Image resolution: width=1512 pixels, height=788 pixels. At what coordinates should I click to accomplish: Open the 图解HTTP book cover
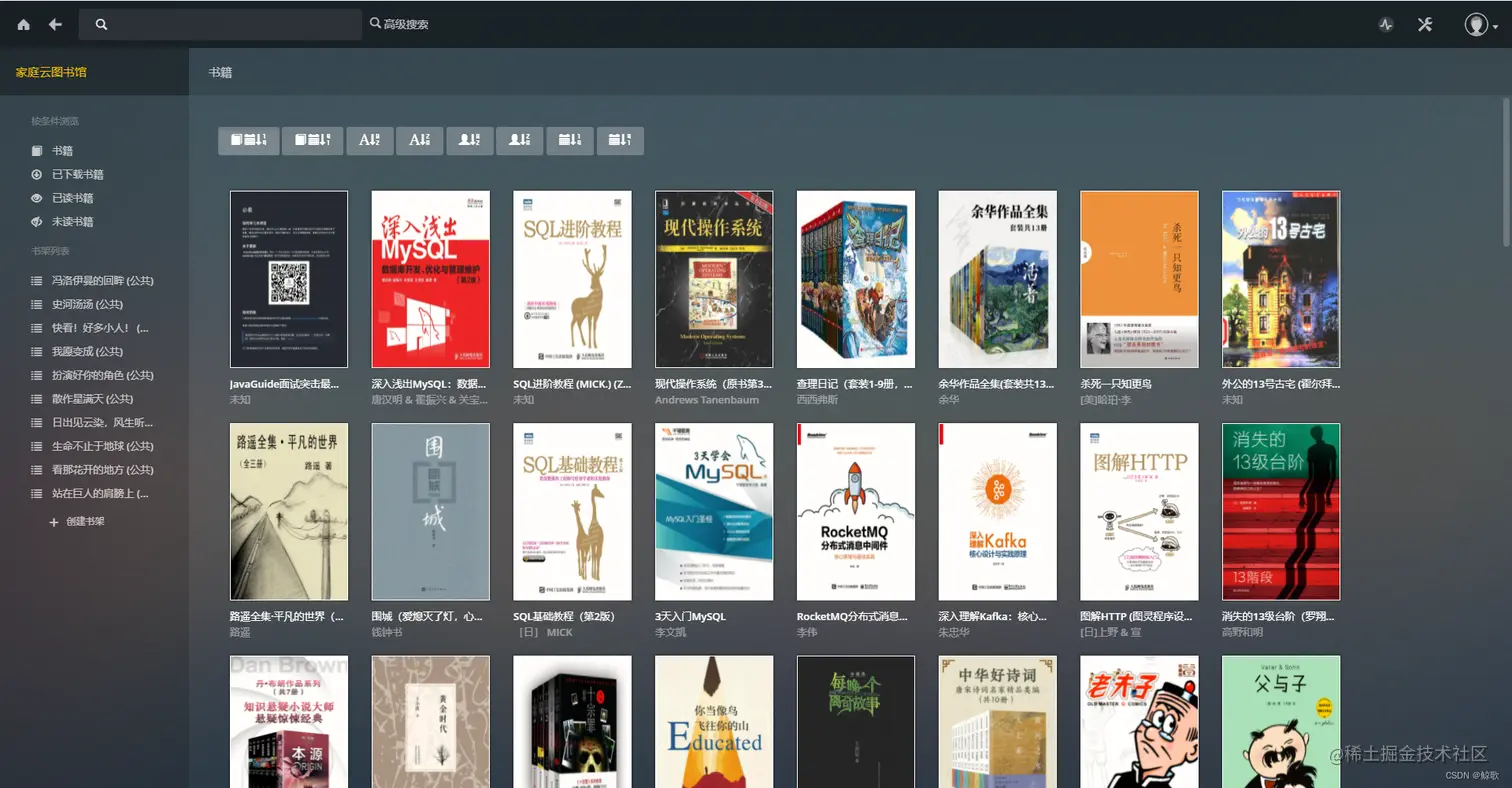(1140, 512)
